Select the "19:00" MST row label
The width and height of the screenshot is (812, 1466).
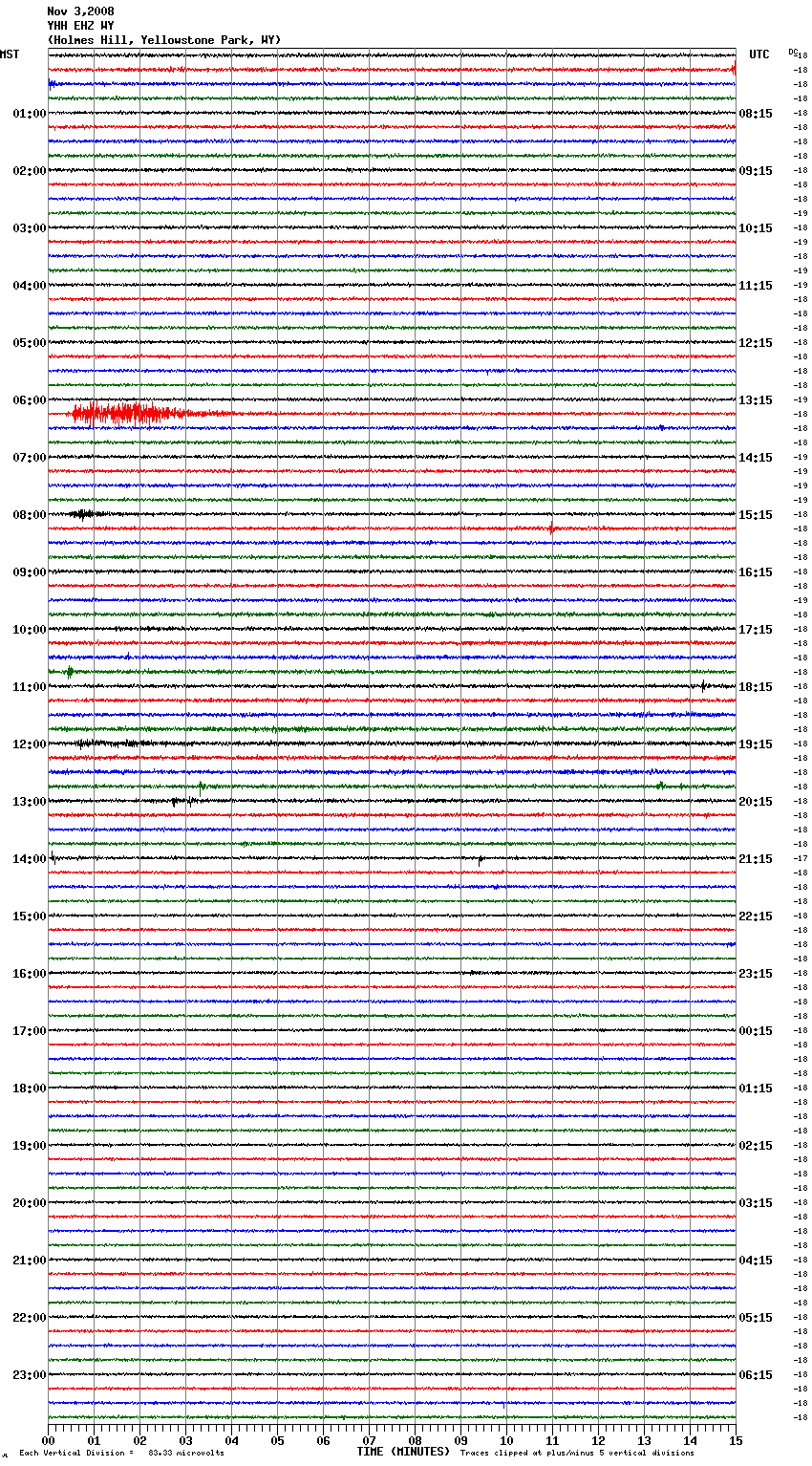point(30,1146)
